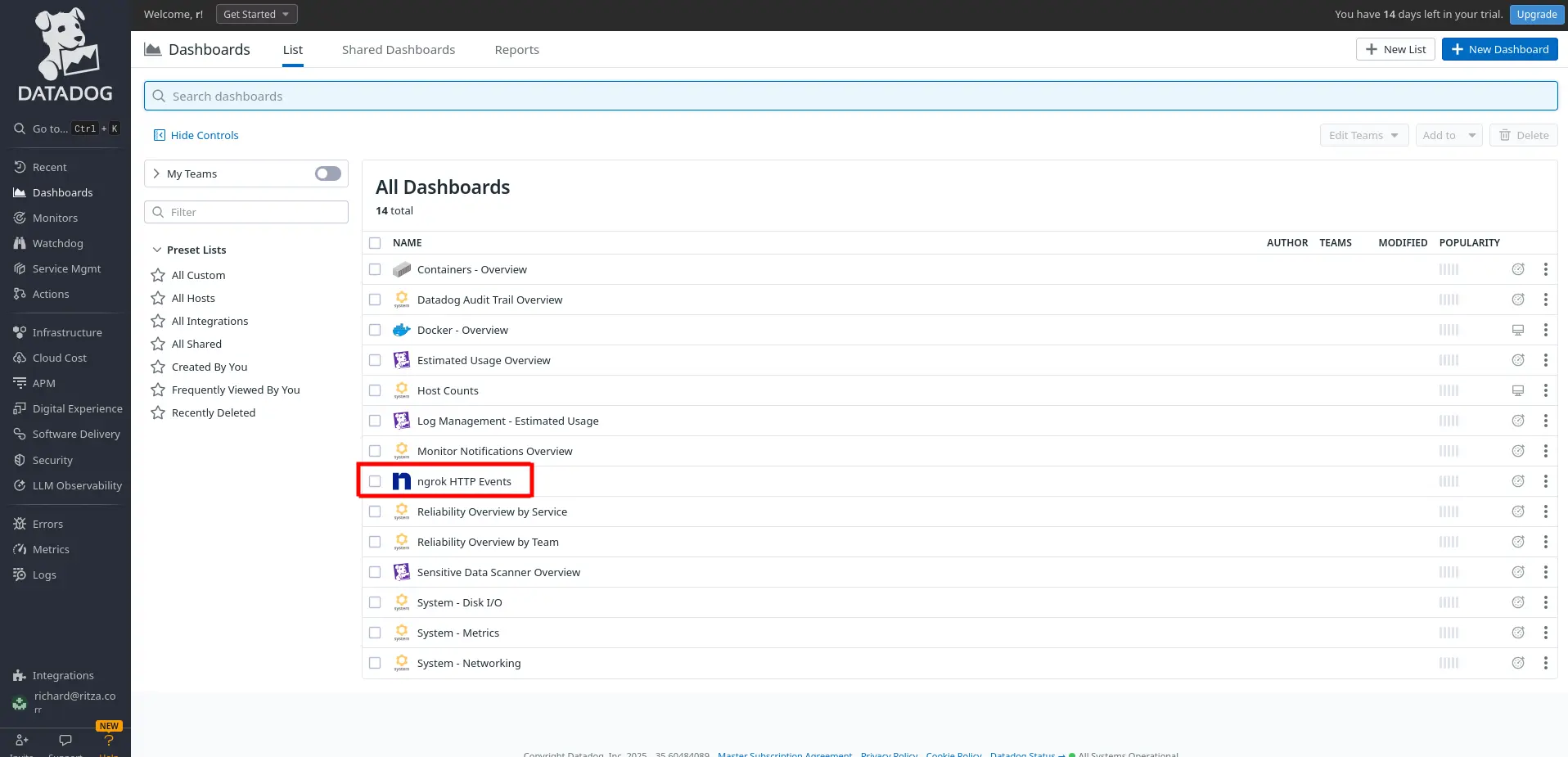Check the Containers - Overview checkbox
This screenshot has height=757, width=1568.
coord(375,269)
